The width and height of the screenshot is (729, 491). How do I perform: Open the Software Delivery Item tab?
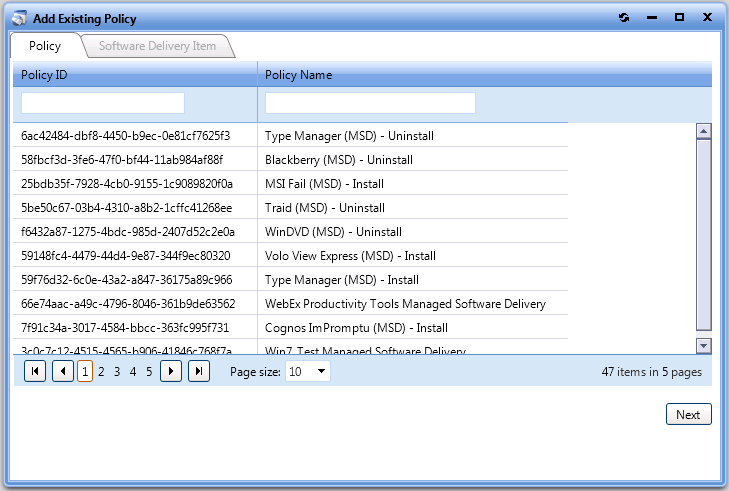(x=157, y=46)
